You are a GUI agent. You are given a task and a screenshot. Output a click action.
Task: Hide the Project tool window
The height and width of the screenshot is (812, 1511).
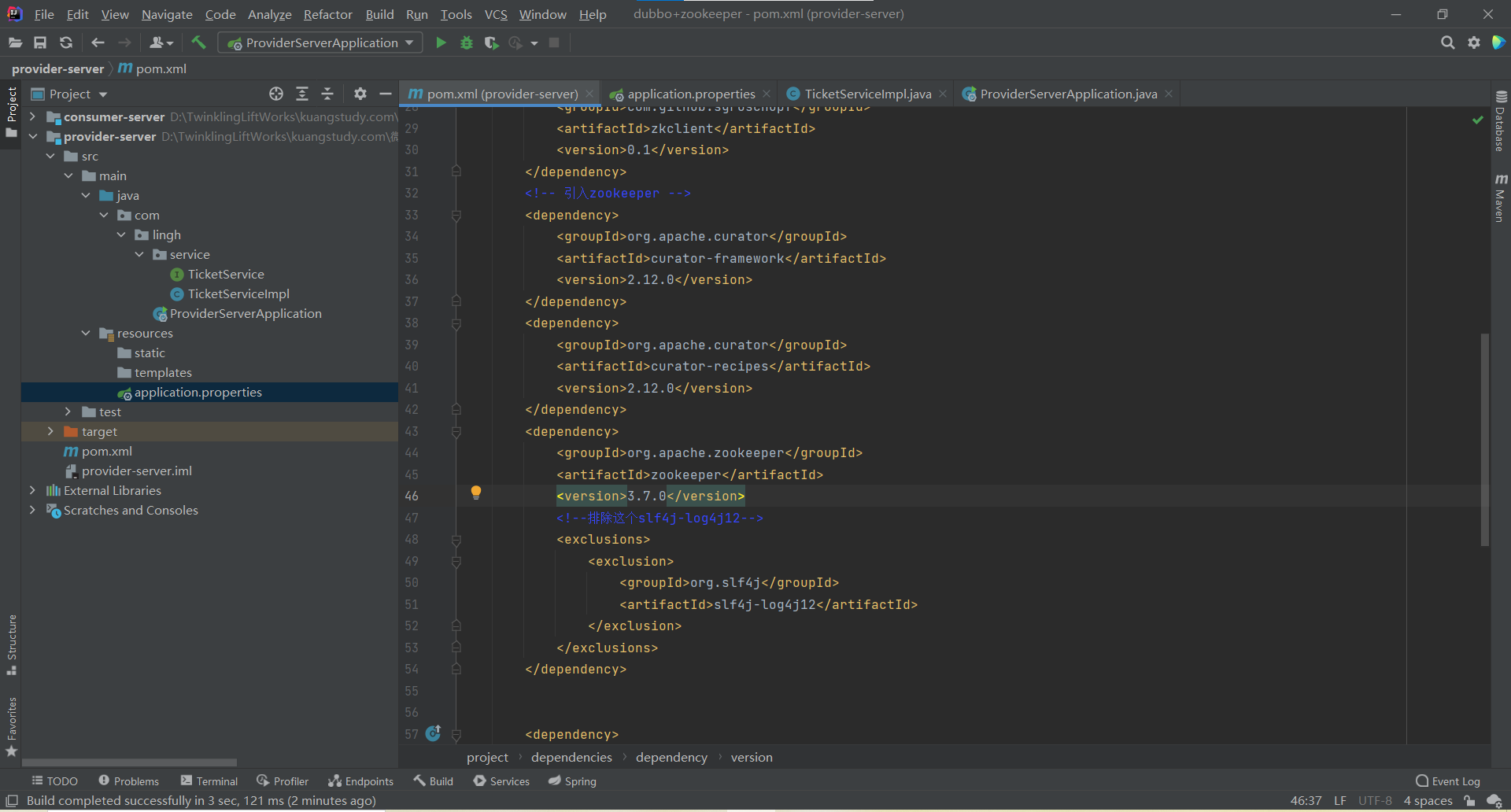[386, 94]
